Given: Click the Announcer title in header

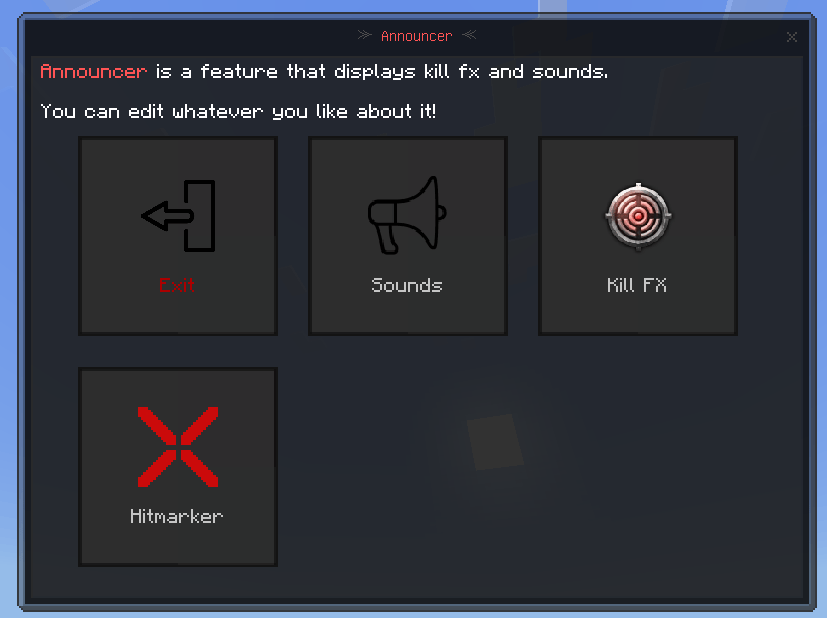Looking at the screenshot, I should pos(417,36).
